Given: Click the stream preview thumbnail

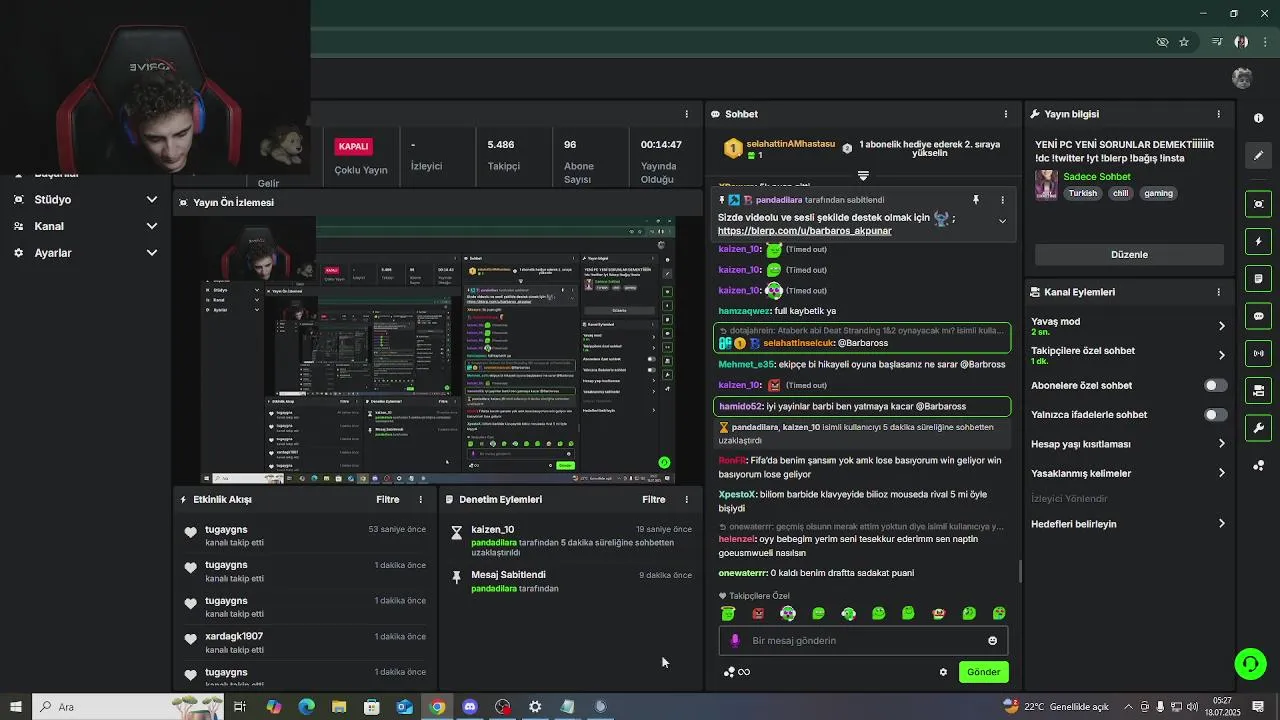Looking at the screenshot, I should [x=438, y=350].
